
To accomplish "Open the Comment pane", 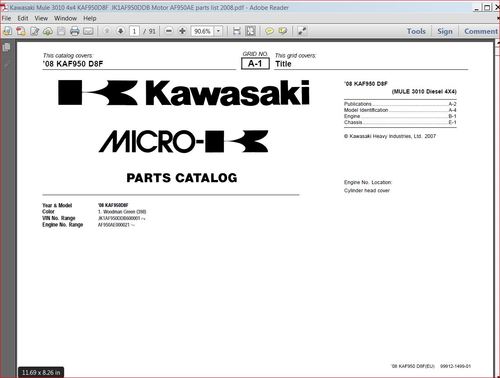I will point(481,31).
